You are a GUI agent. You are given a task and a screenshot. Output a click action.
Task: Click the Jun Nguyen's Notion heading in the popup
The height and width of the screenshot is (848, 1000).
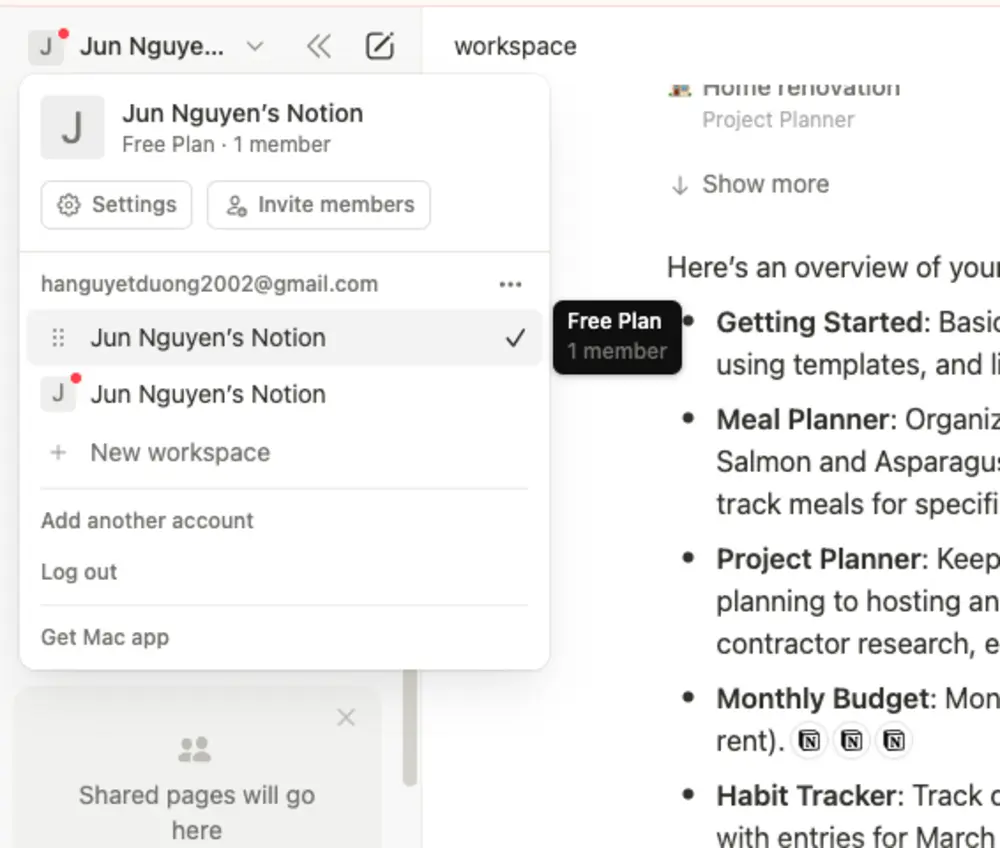tap(243, 113)
